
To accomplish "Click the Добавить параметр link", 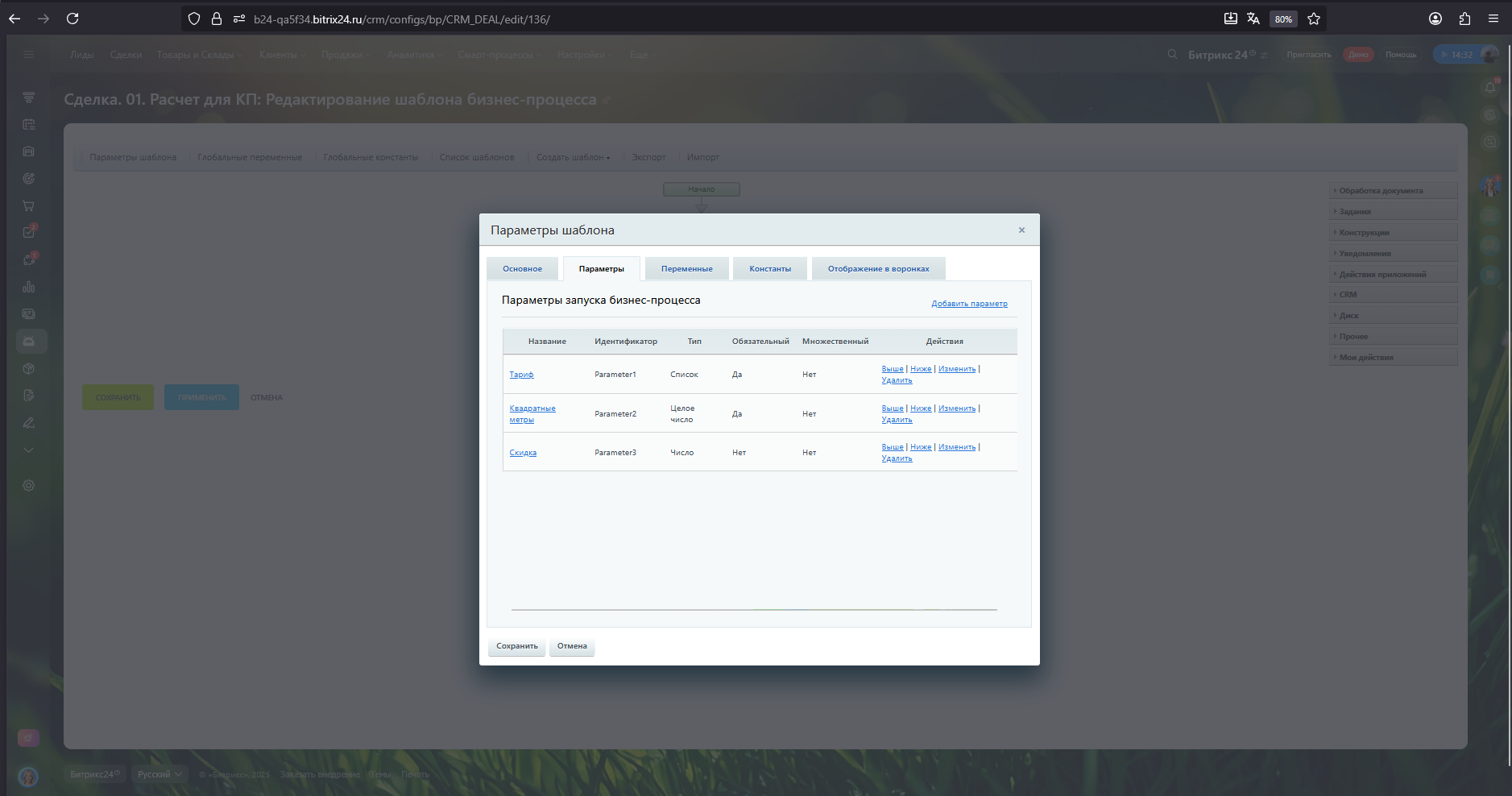I will point(969,304).
